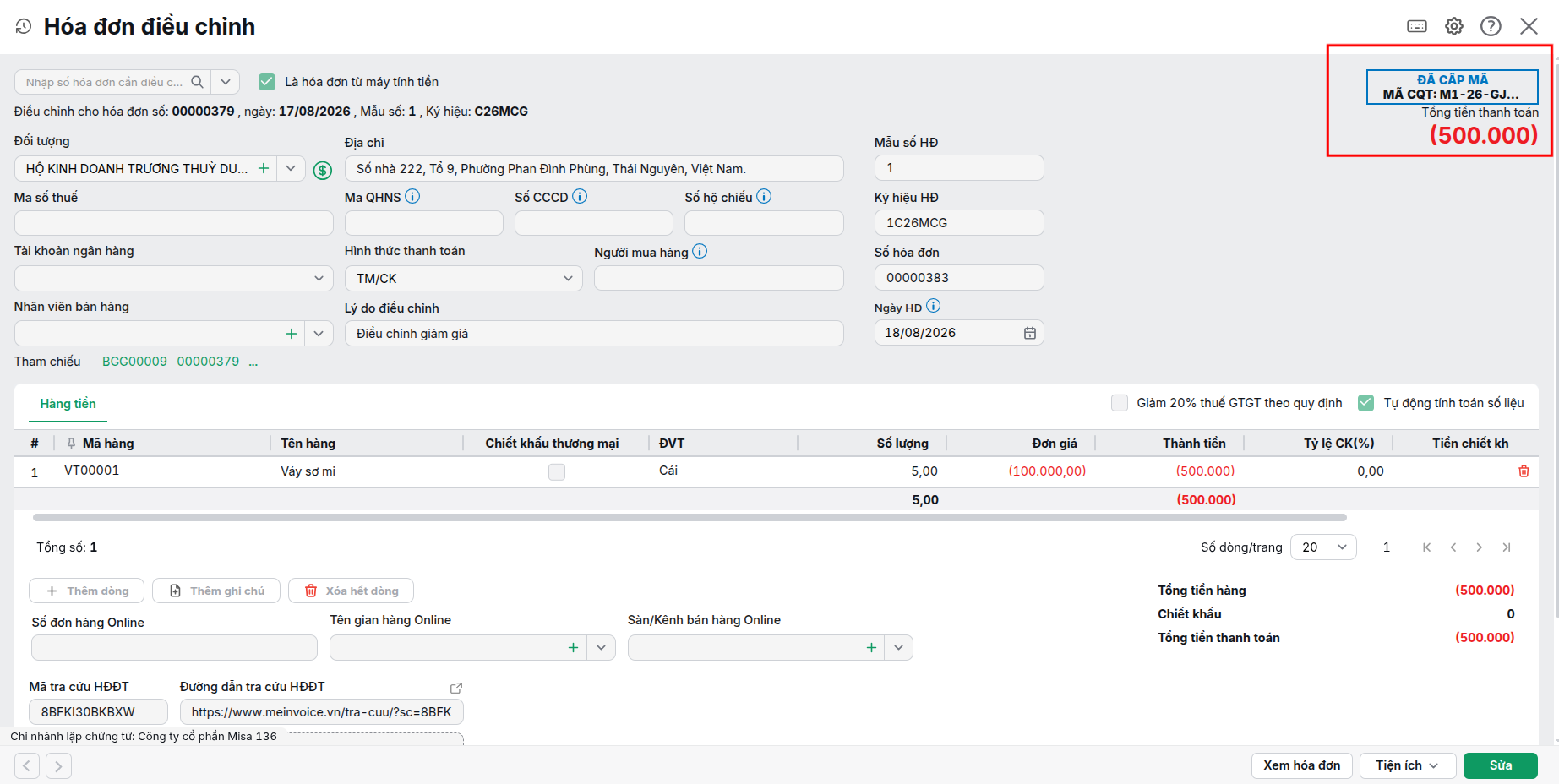The width and height of the screenshot is (1559, 784).
Task: Open reference link BGG00009
Action: 135,362
